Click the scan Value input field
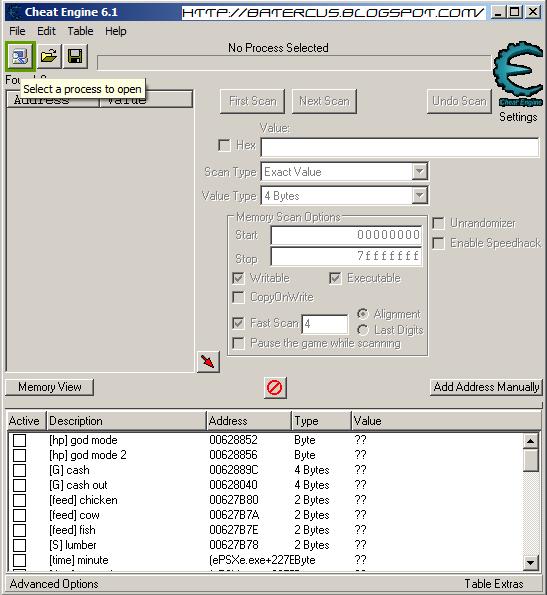This screenshot has width=547, height=595. tap(400, 147)
